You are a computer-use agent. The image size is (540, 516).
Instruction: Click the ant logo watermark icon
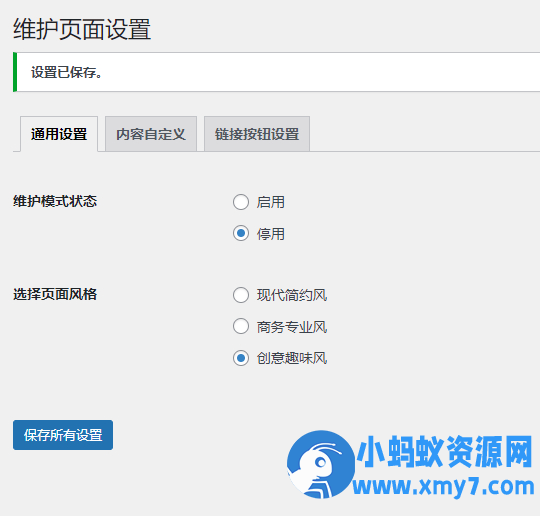coord(321,464)
